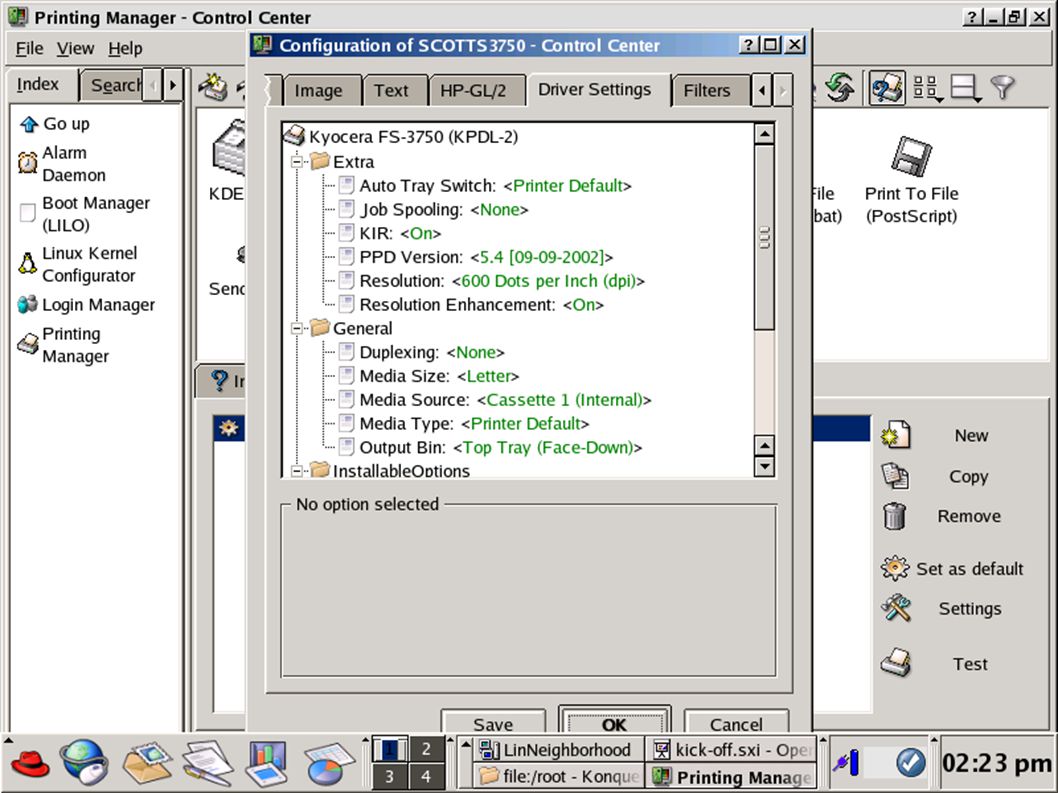Click the Set as default gear icon
The image size is (1058, 793).
click(895, 568)
